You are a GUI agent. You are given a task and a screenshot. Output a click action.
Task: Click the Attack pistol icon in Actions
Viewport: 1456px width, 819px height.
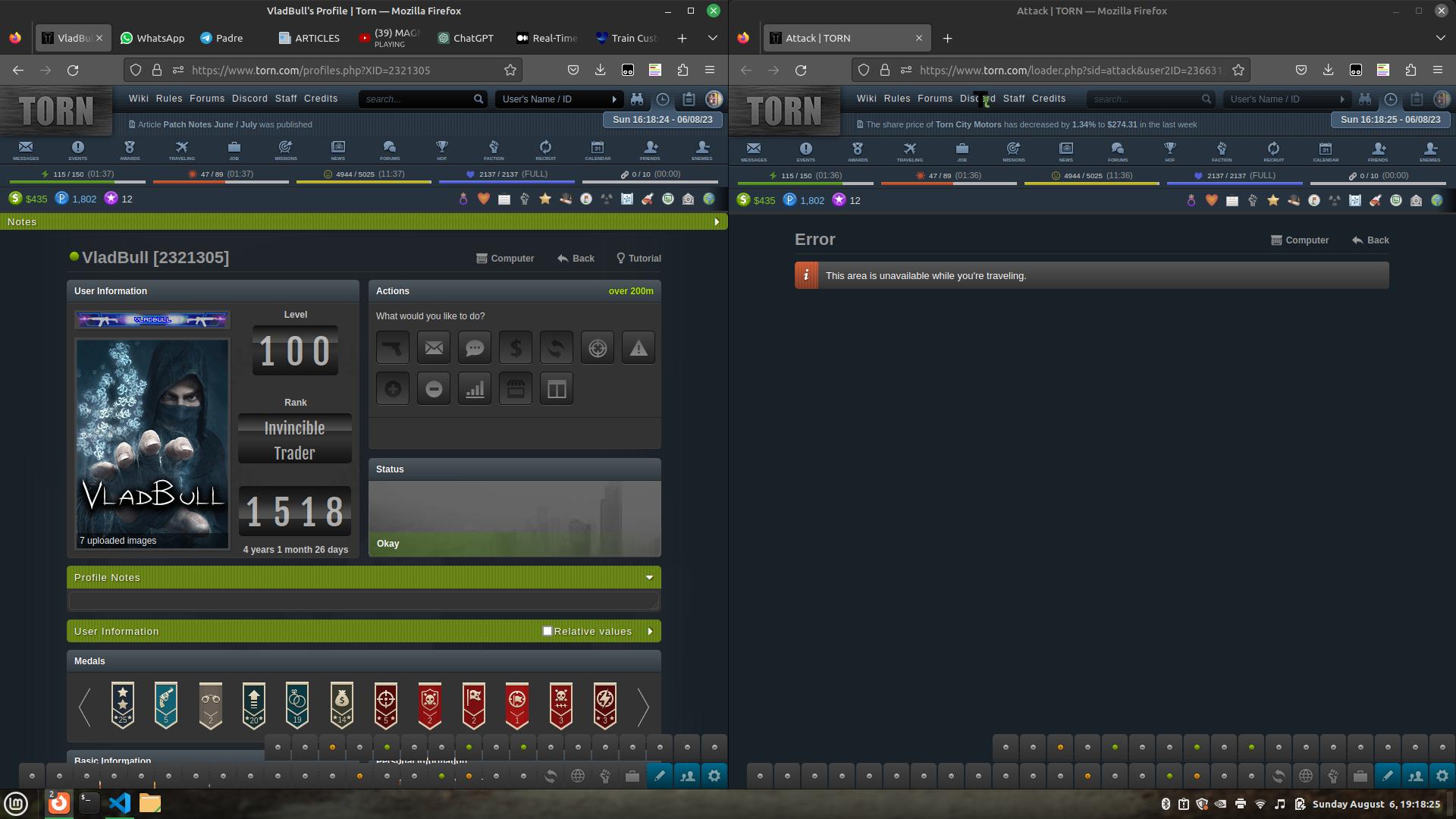point(393,348)
